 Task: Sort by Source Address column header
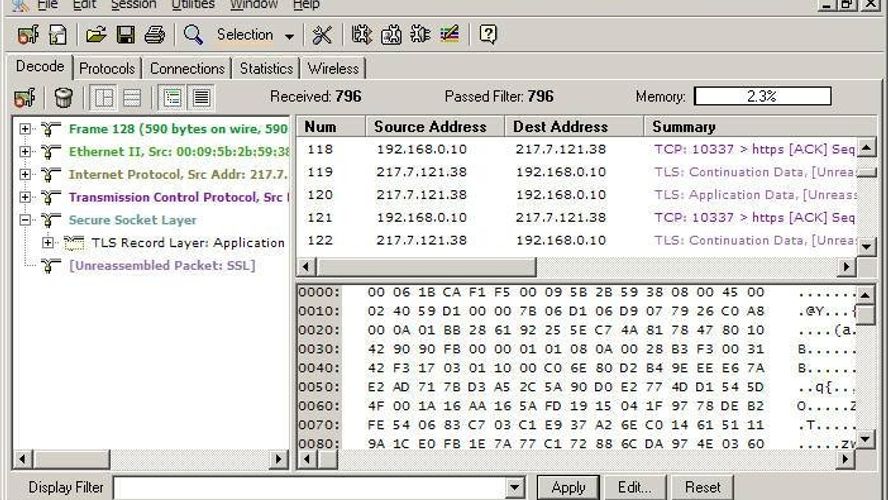(435, 126)
